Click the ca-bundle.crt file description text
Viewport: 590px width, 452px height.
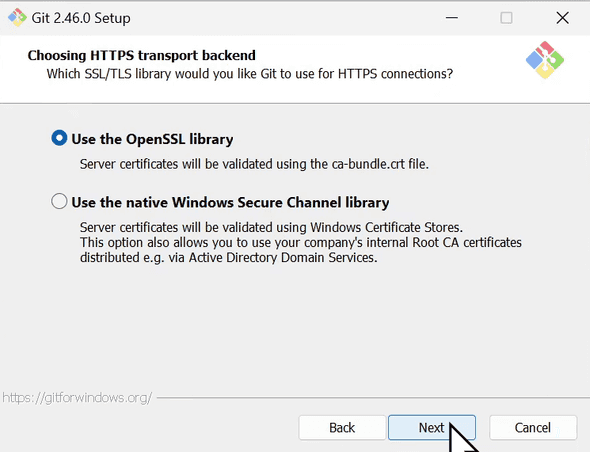[x=254, y=164]
